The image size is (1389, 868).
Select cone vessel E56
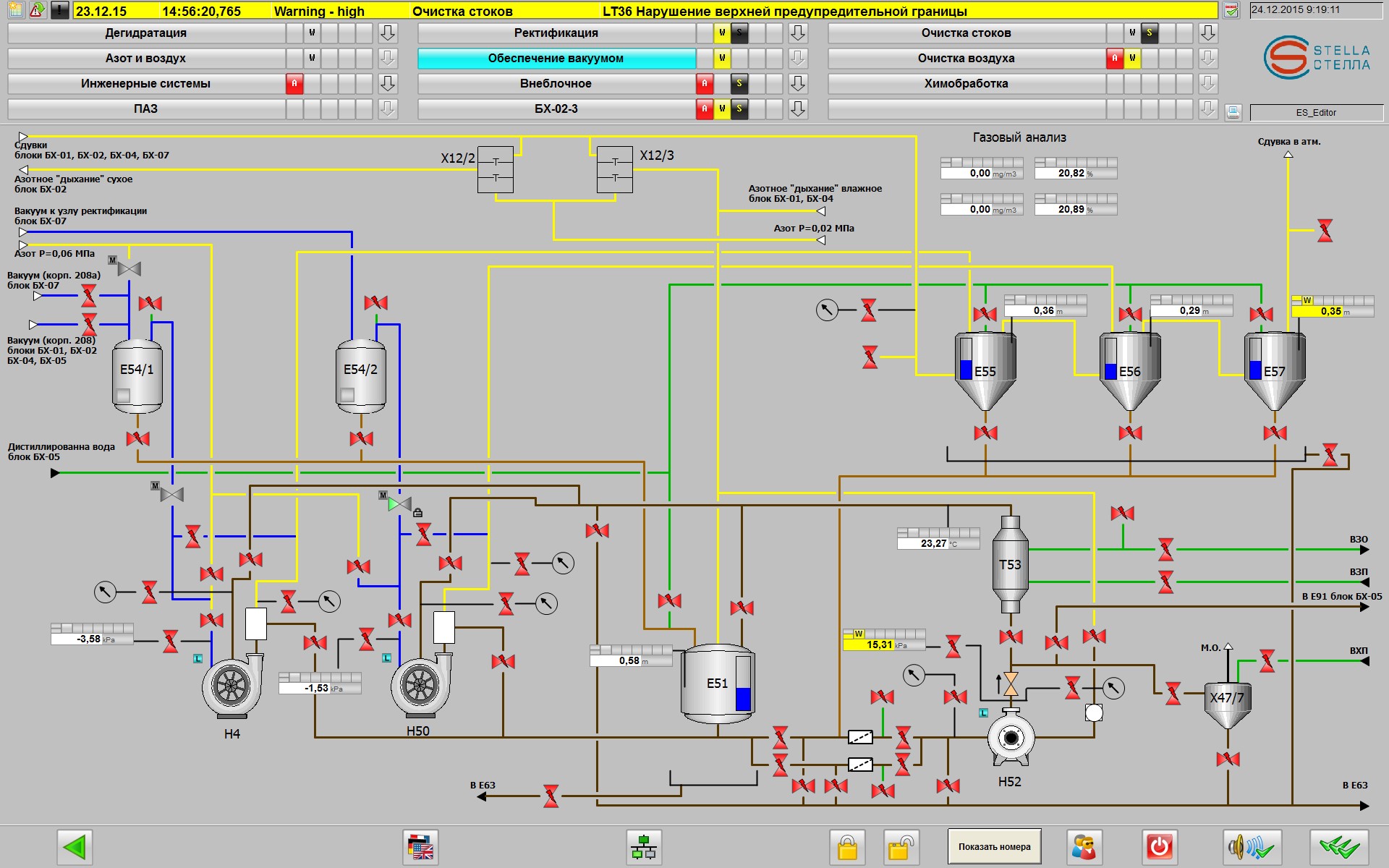(x=1130, y=372)
